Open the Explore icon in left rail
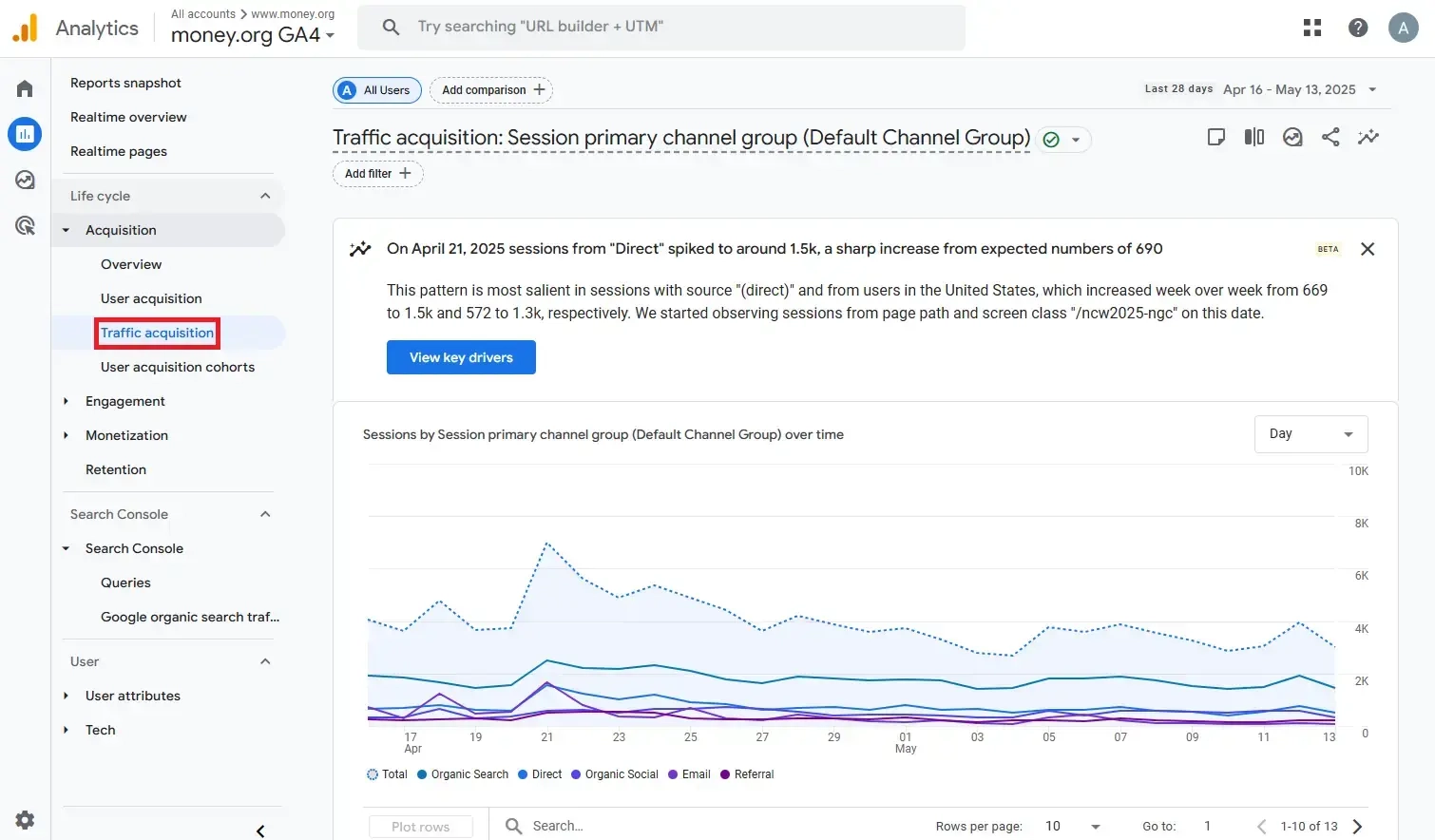 (x=25, y=180)
